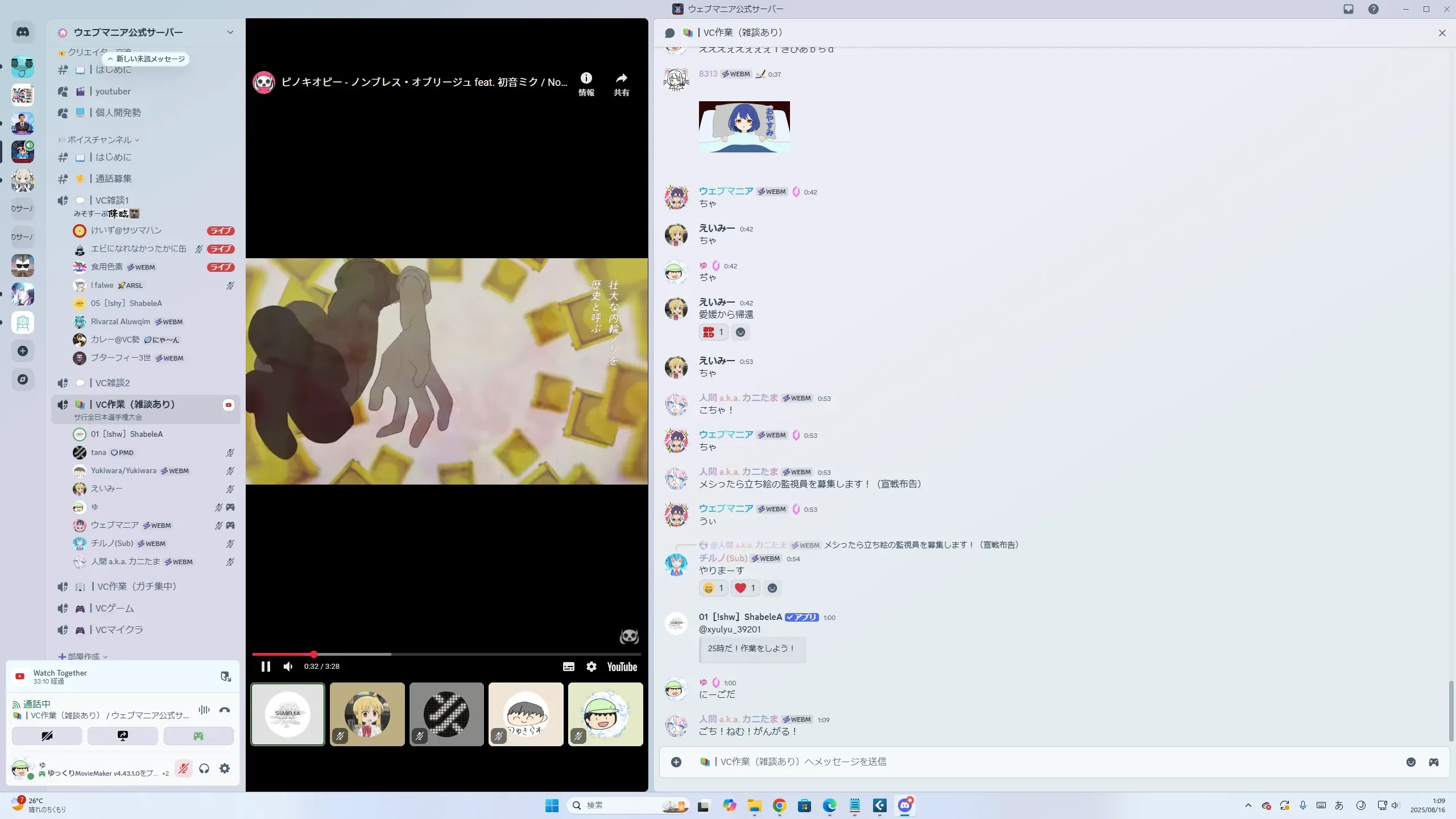1456x819 pixels.
Task: Click the YouTube video progress bar
Action: tap(455, 654)
